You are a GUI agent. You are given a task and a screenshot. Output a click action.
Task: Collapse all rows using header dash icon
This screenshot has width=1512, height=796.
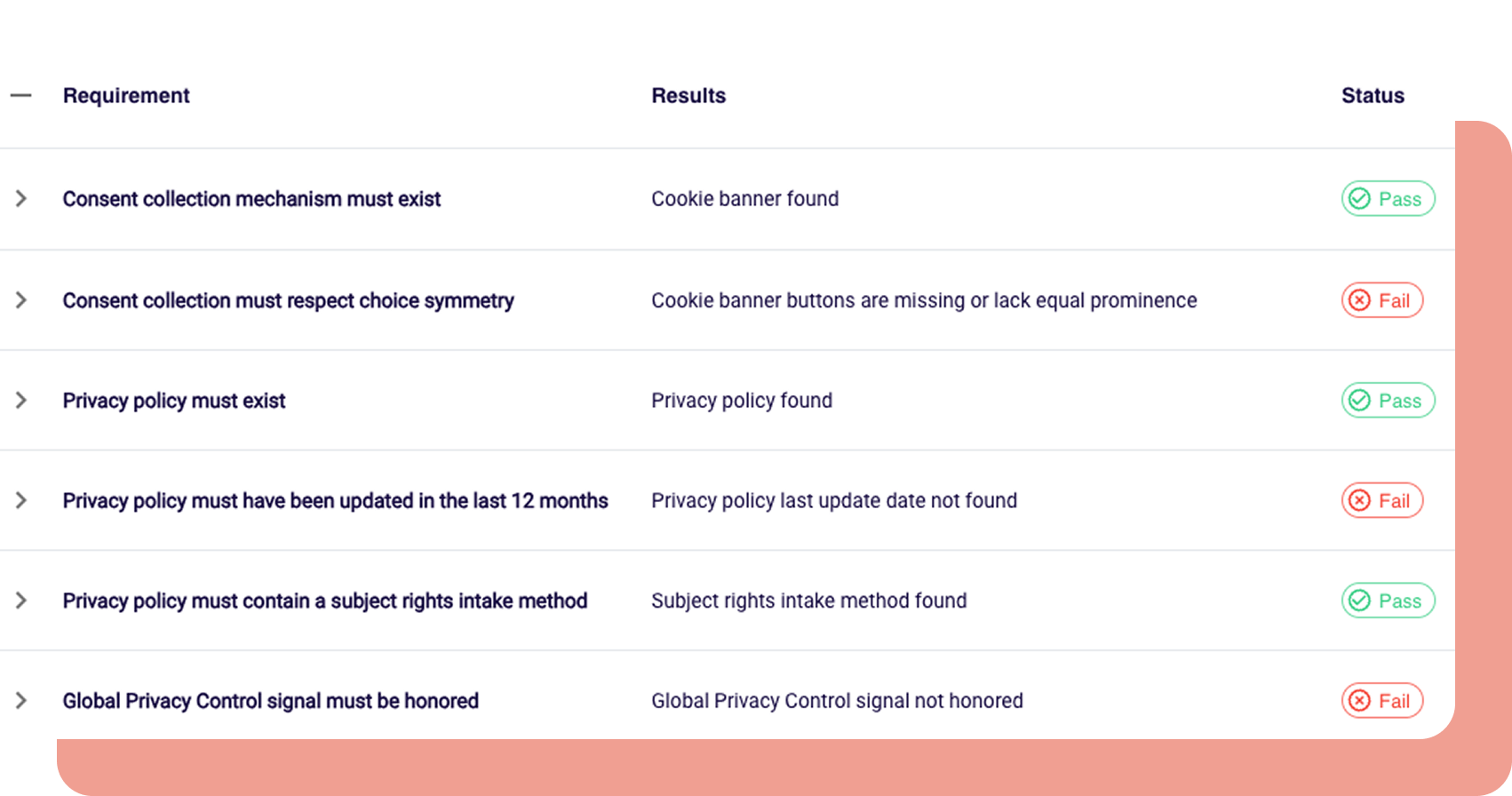(x=21, y=95)
